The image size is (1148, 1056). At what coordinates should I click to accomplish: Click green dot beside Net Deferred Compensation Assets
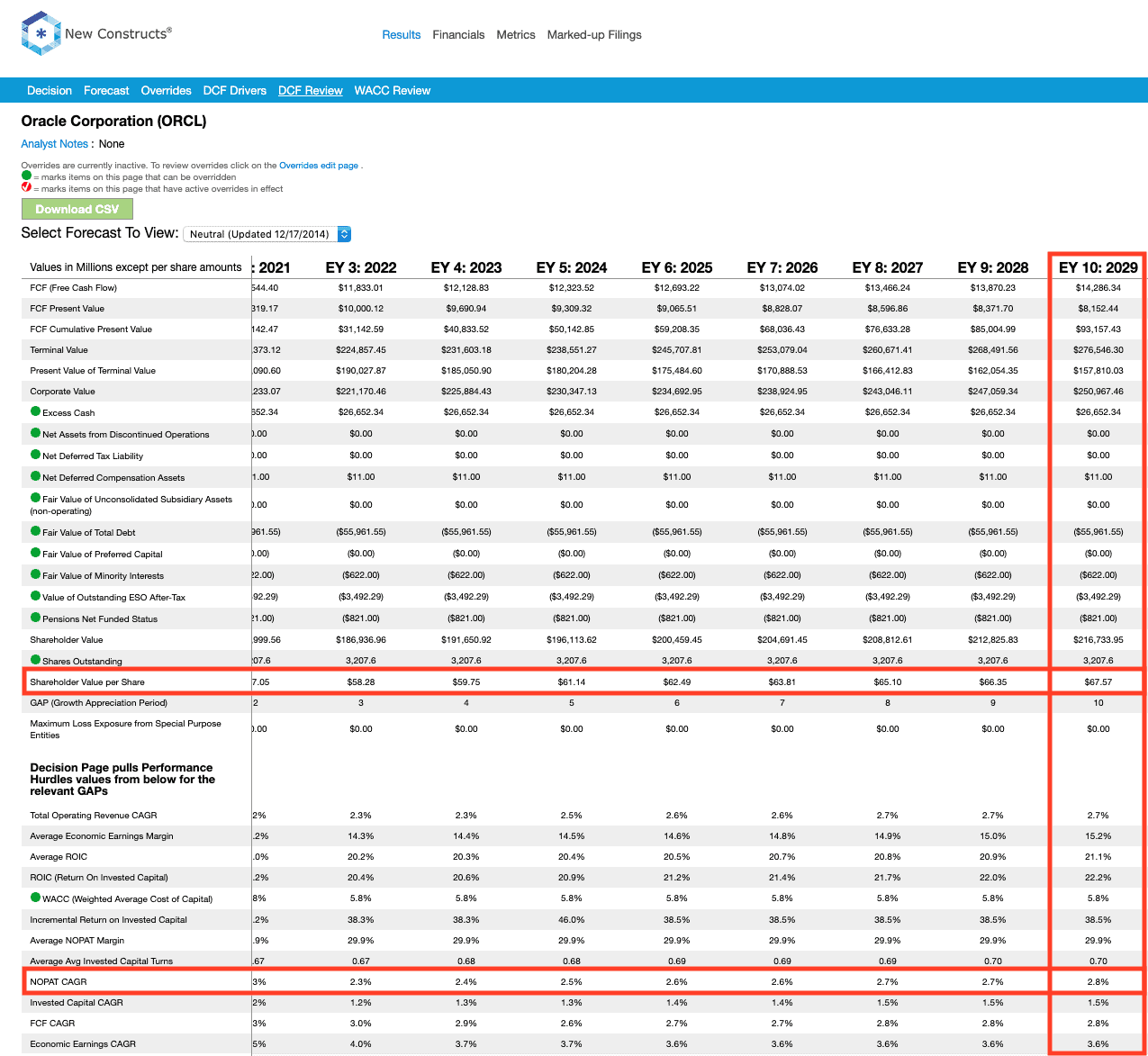[x=35, y=476]
